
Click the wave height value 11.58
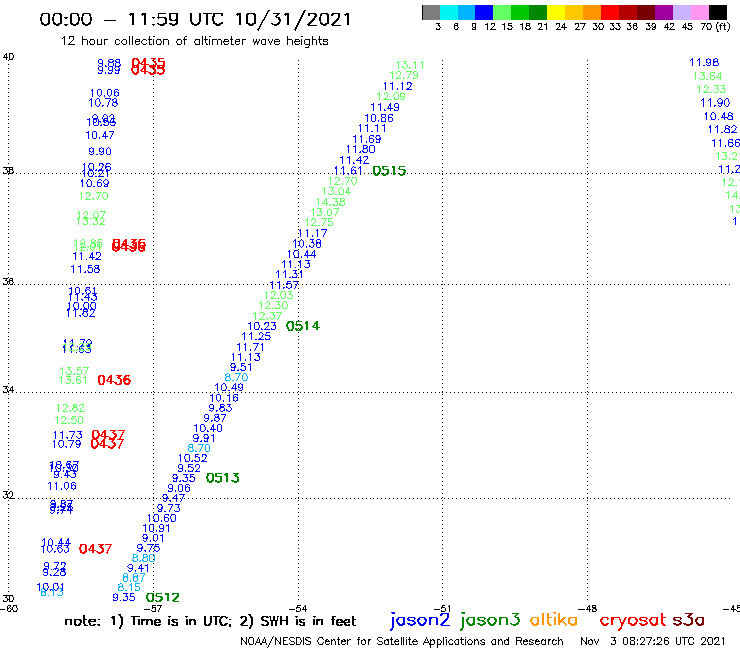[85, 270]
